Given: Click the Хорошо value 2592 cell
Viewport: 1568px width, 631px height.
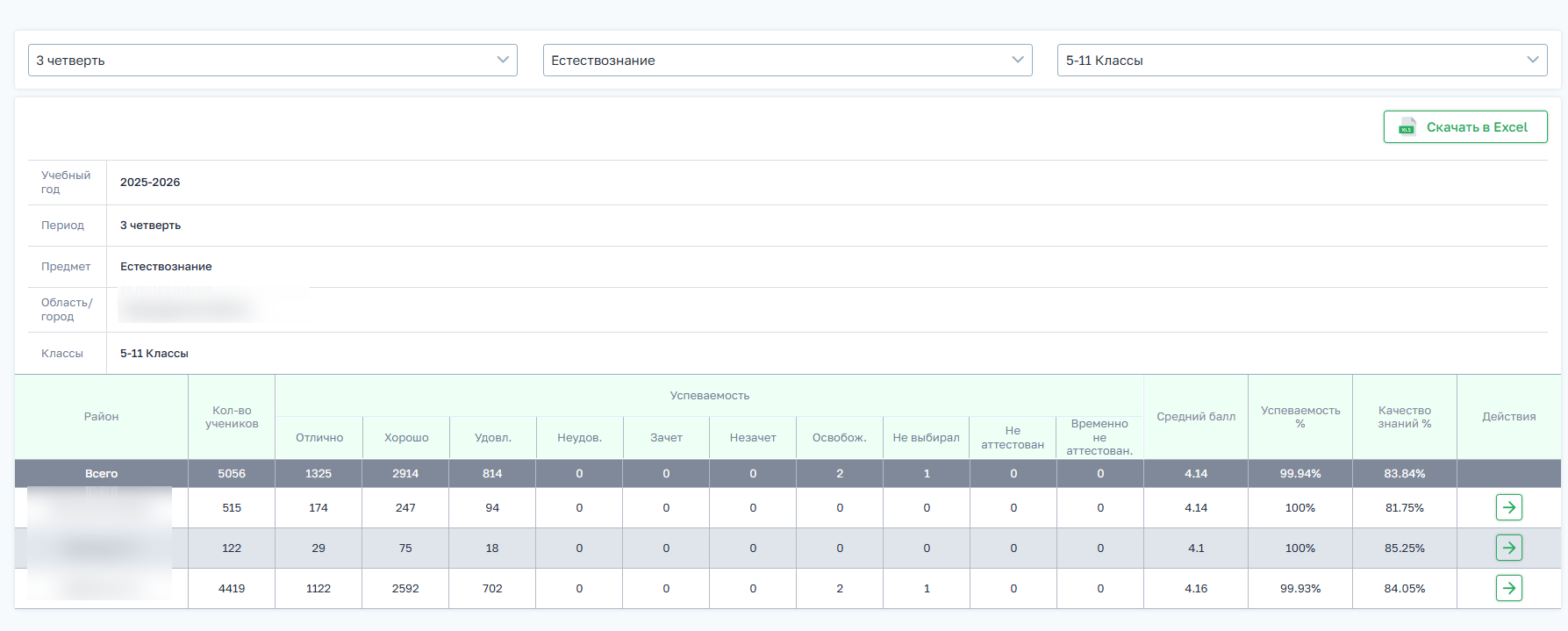Looking at the screenshot, I should point(405,589).
